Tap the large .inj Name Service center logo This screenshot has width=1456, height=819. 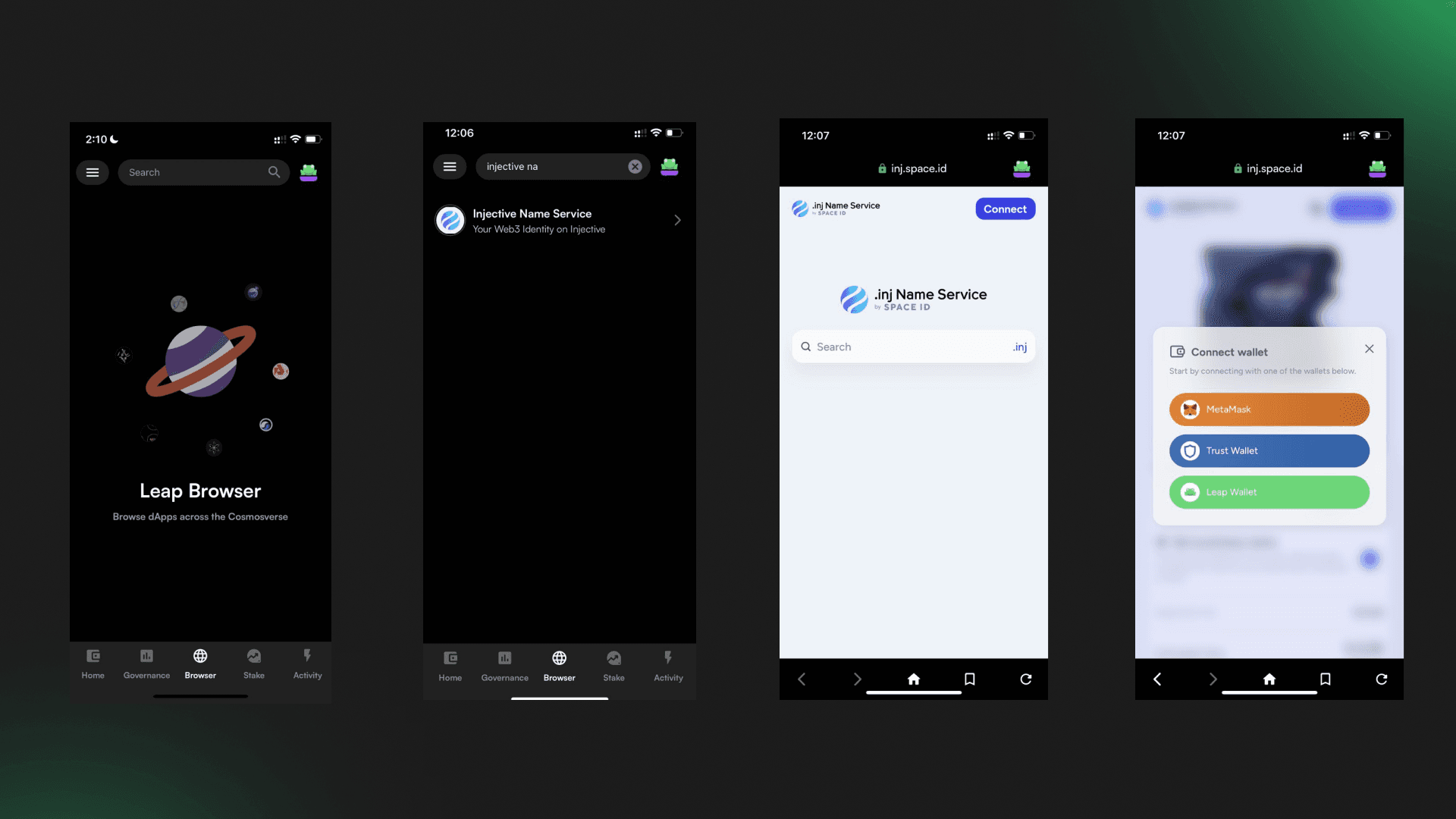pos(913,299)
